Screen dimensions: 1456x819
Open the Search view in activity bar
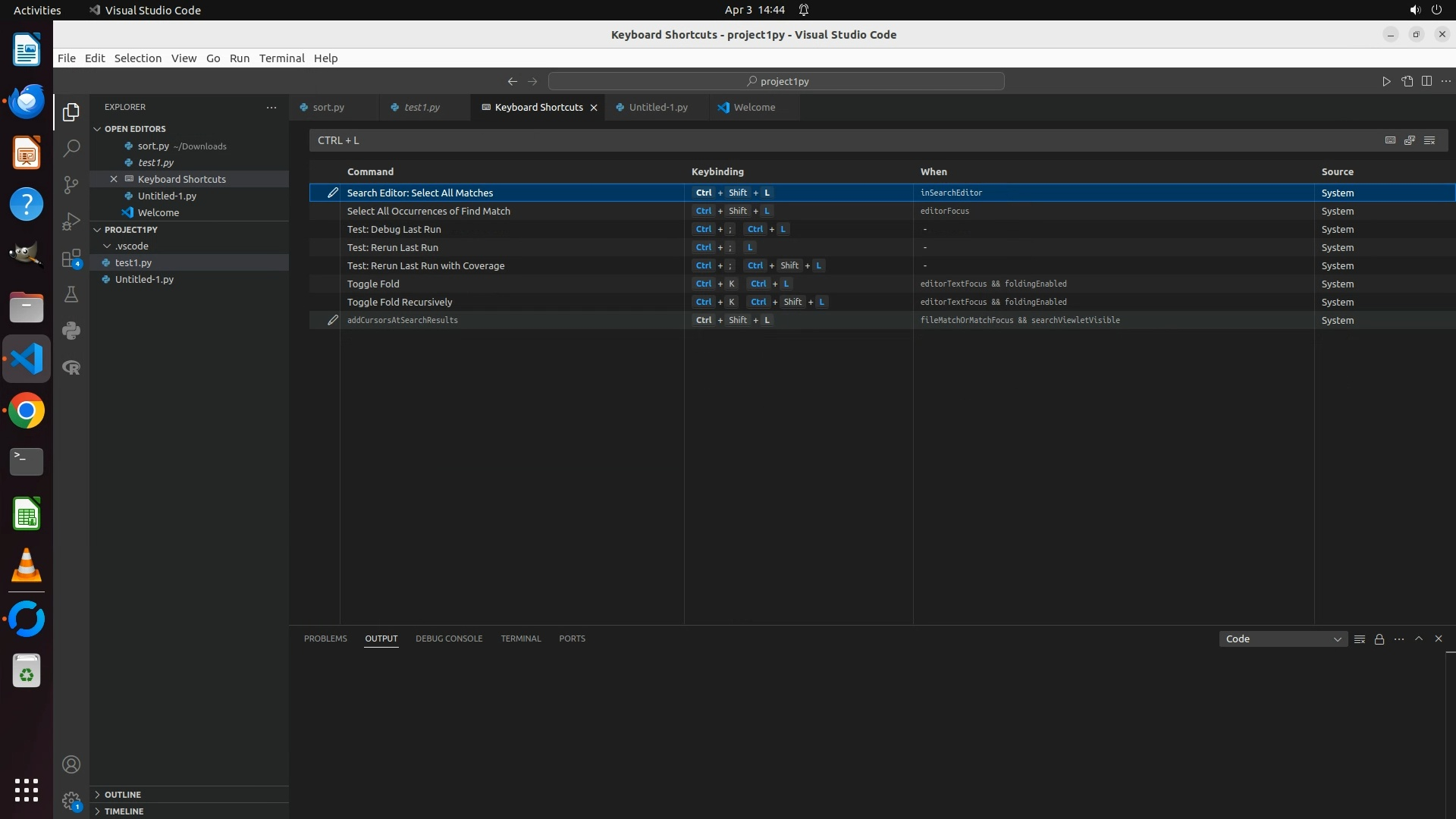[x=71, y=149]
